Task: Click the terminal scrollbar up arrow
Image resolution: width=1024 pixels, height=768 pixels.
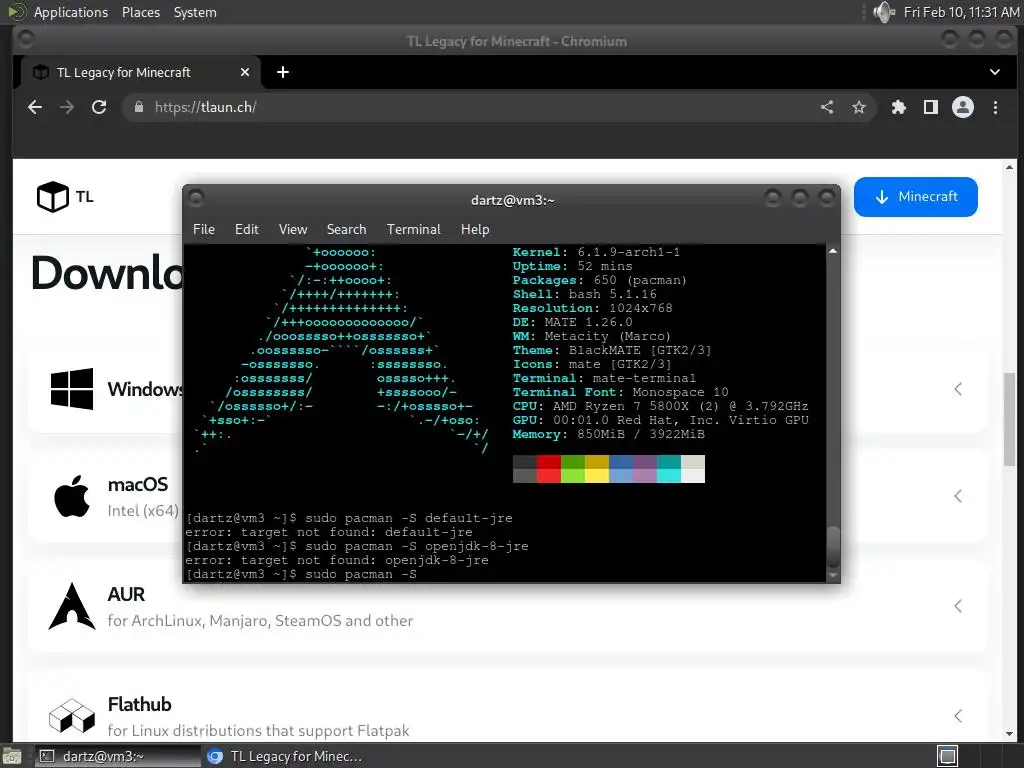Action: 833,251
